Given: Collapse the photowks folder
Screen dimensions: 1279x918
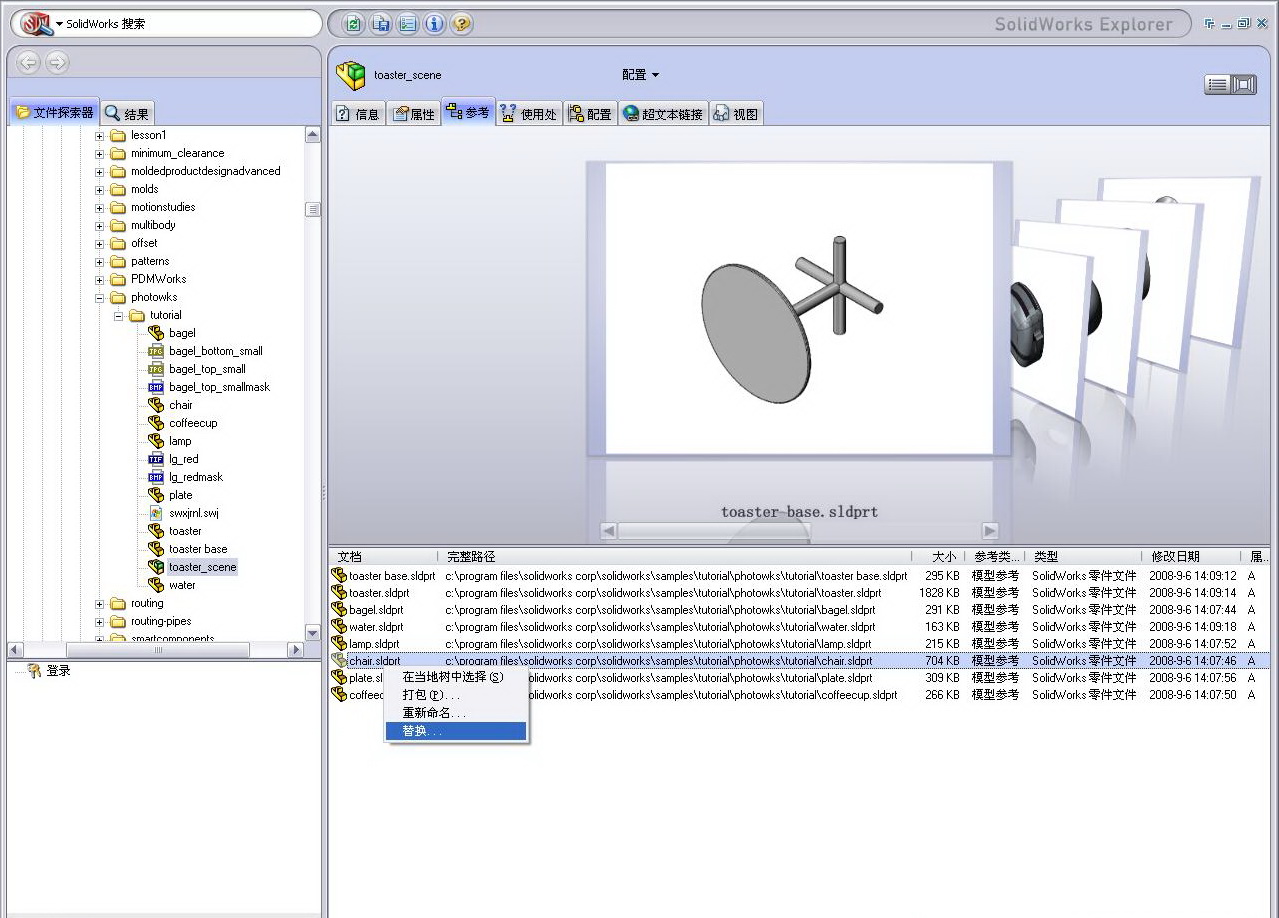Looking at the screenshot, I should click(100, 297).
